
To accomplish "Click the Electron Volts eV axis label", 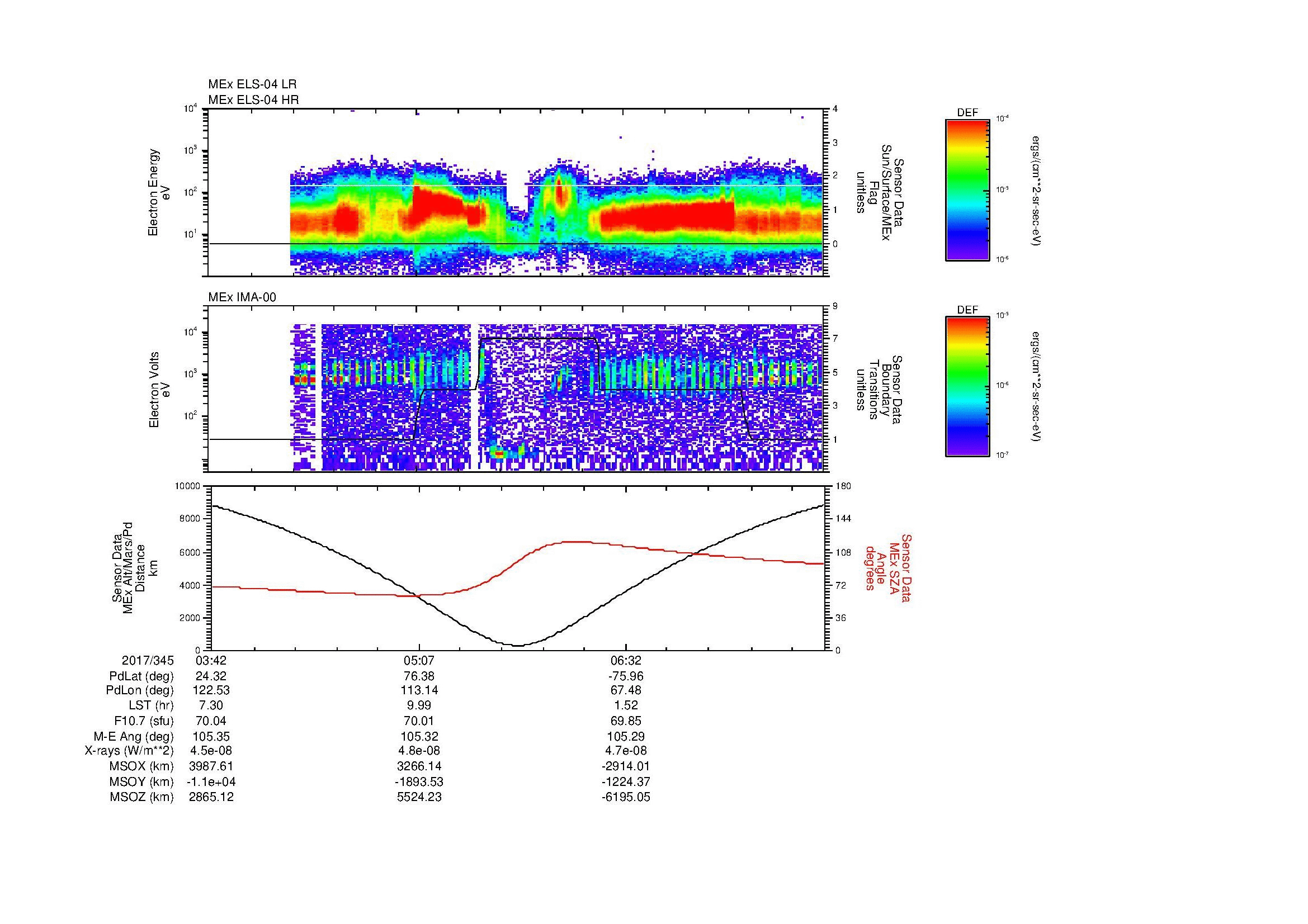I will pos(159,390).
